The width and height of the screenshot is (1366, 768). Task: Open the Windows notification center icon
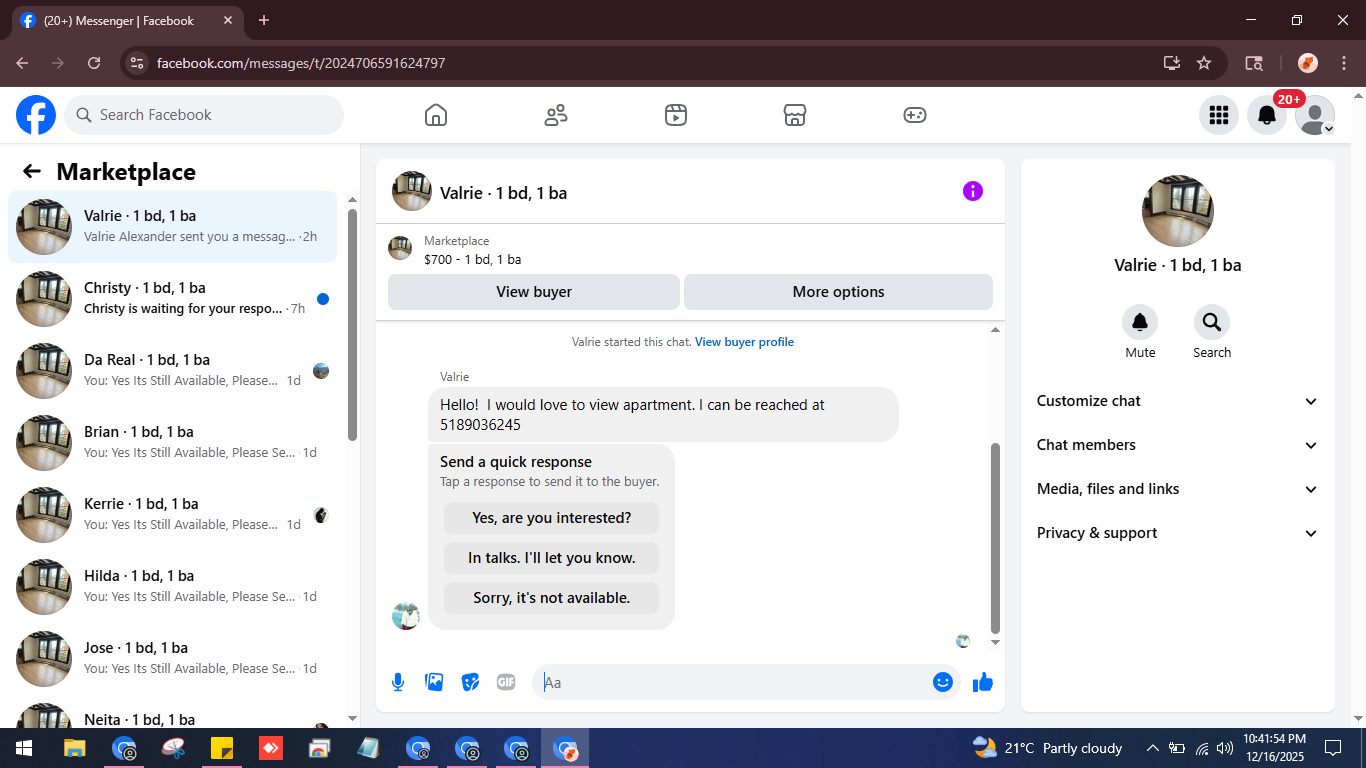[x=1333, y=748]
